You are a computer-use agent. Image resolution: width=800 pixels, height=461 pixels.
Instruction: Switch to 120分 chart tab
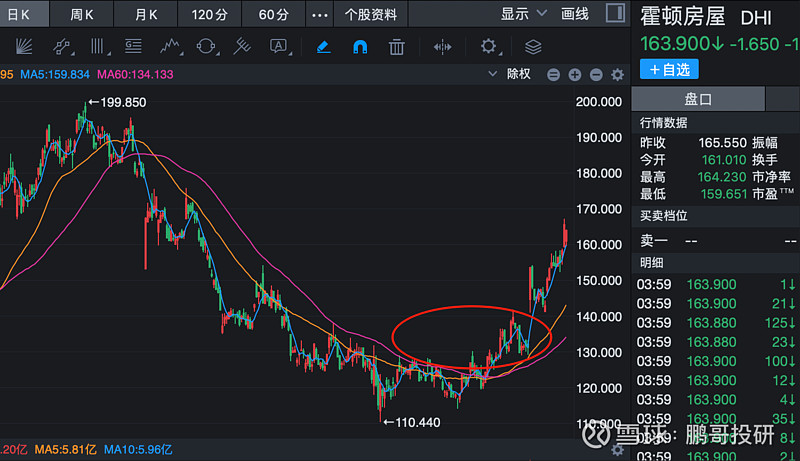[x=210, y=14]
